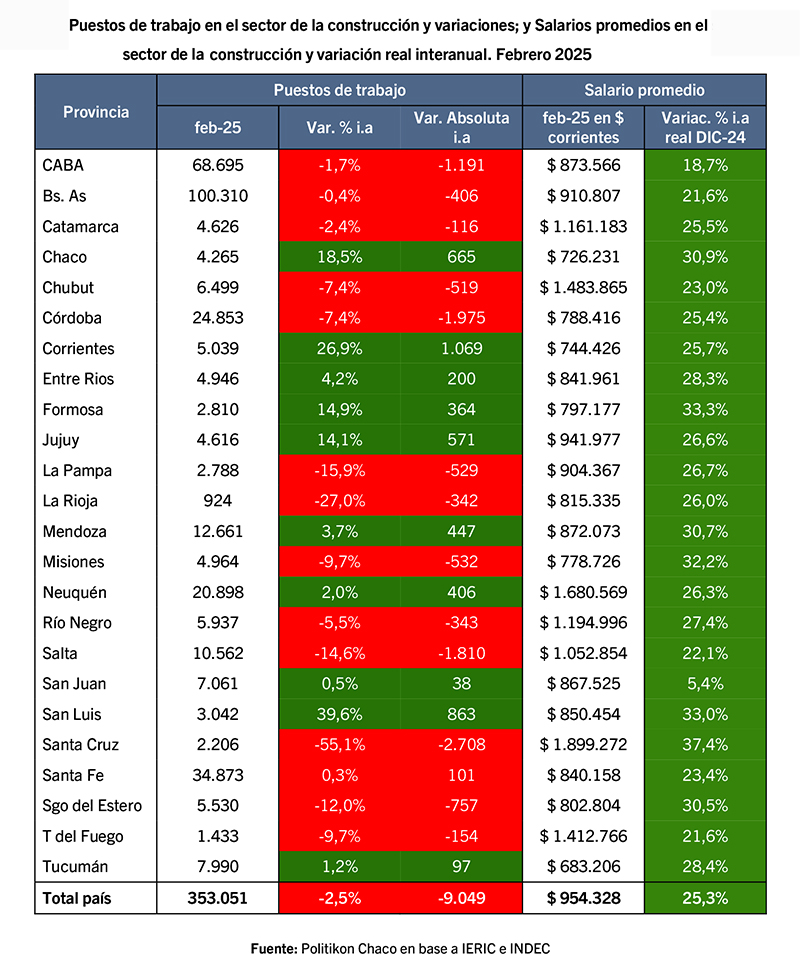Select the total average salary $ 954.328

tap(583, 898)
